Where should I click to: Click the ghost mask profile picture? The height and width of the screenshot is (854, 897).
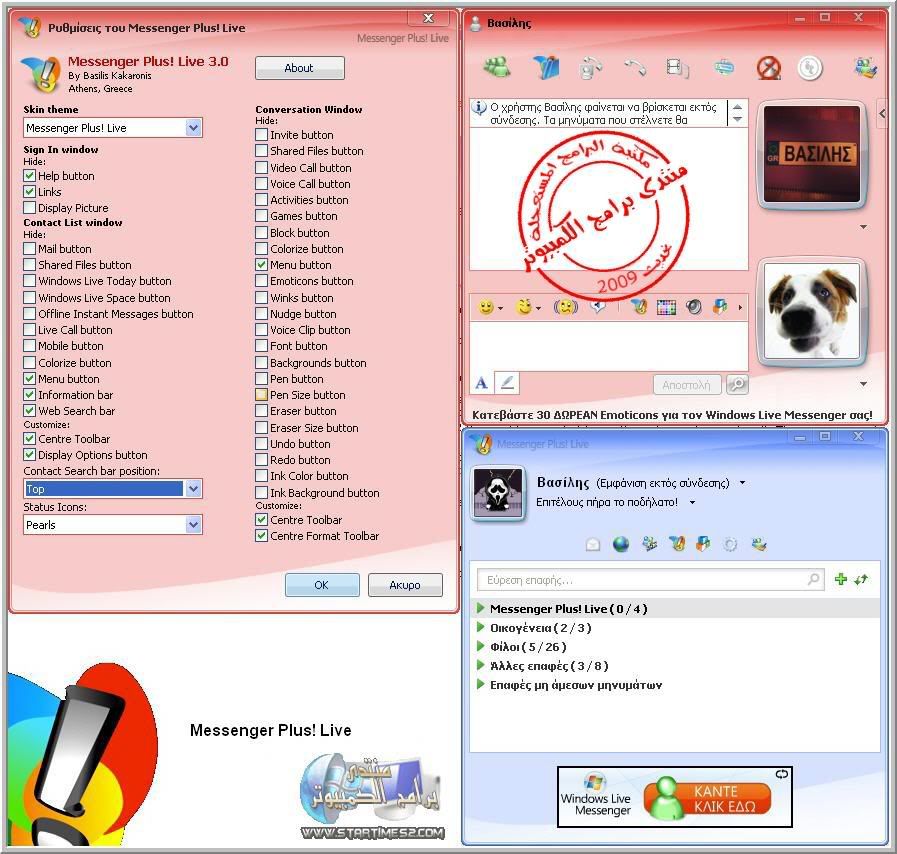click(497, 492)
